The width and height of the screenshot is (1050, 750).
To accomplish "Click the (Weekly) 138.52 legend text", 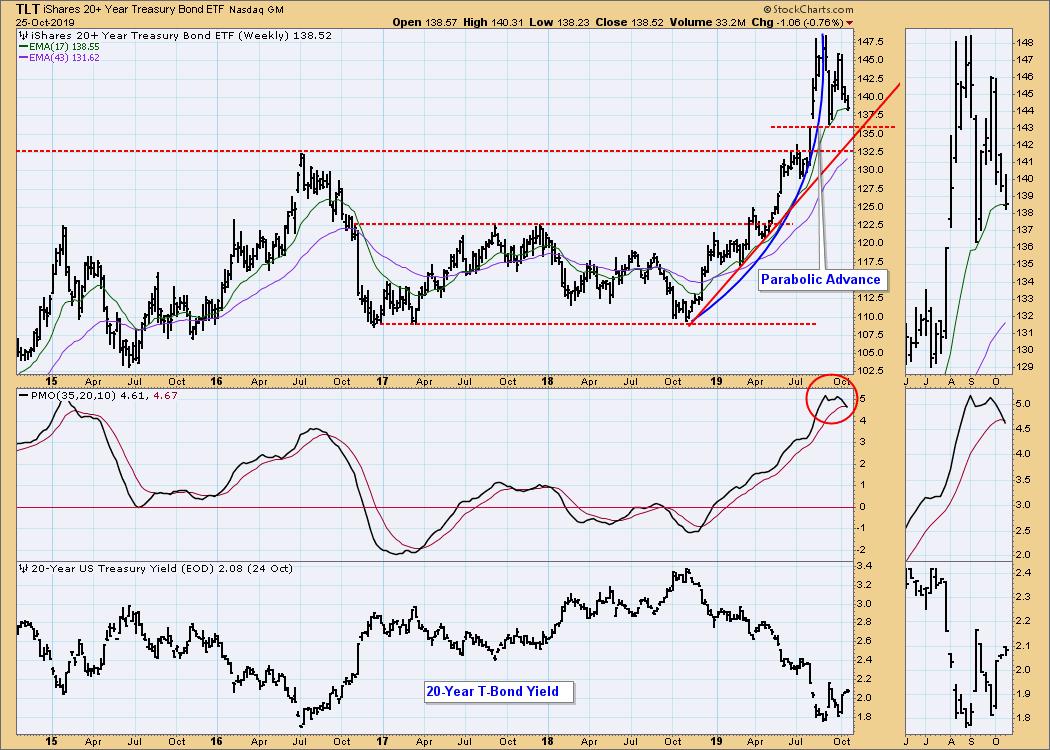I will pos(285,35).
